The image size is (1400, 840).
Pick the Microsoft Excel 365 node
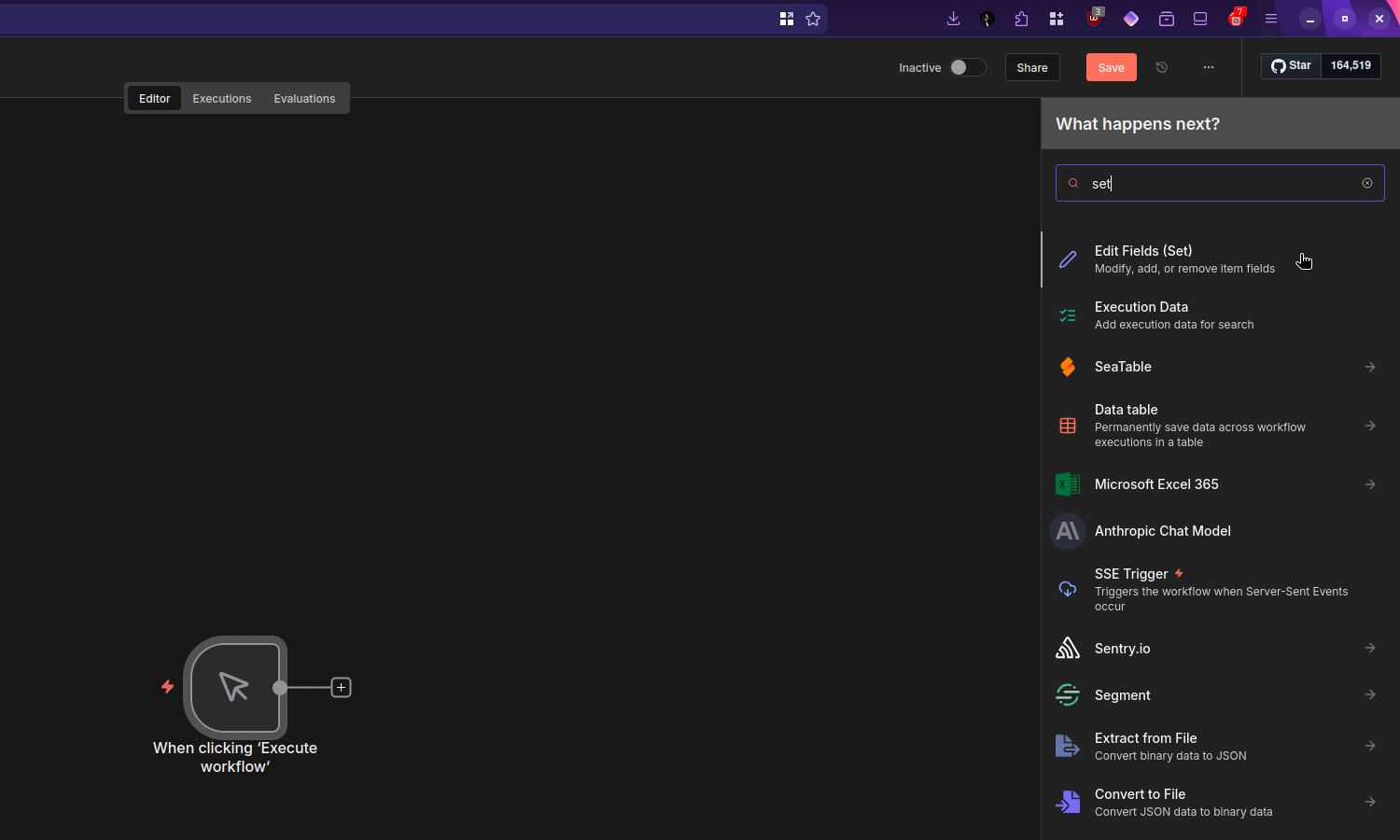pos(1156,484)
